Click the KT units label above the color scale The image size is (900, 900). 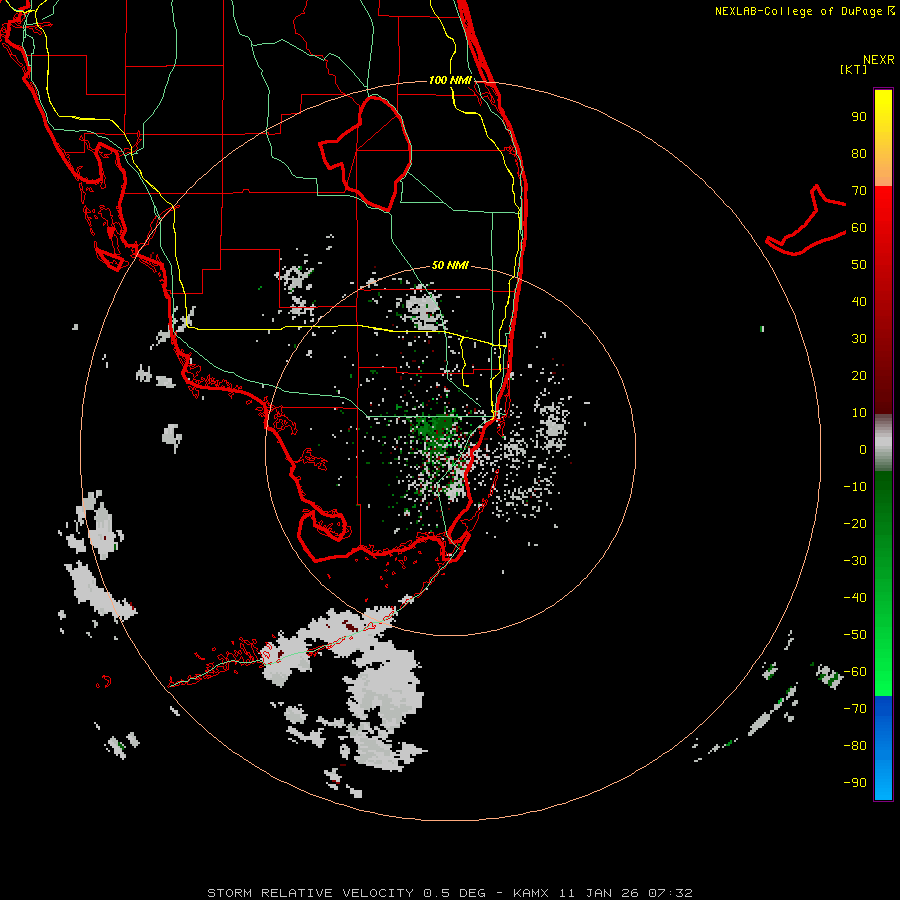pyautogui.click(x=854, y=69)
